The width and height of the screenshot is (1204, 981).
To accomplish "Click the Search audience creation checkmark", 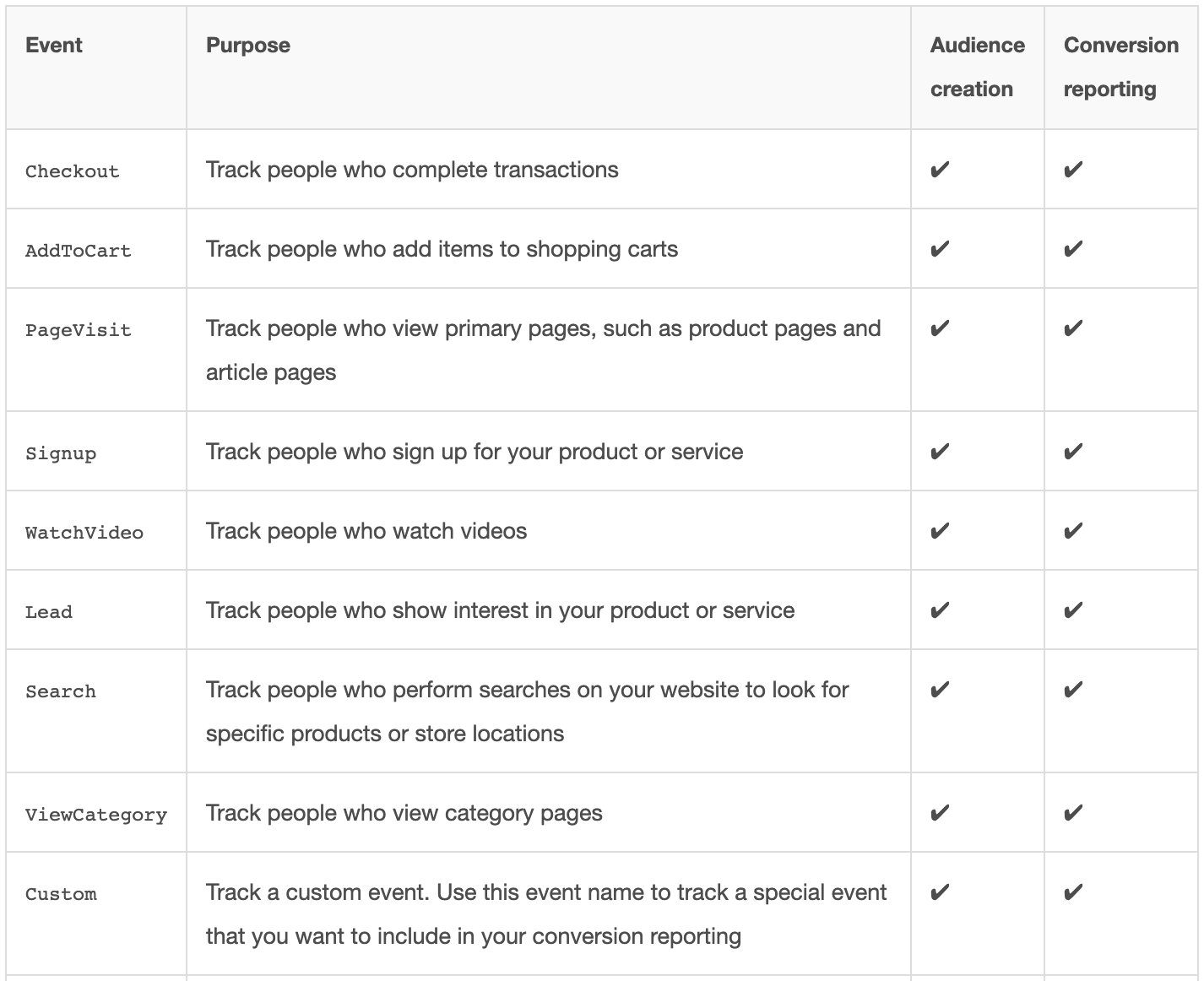I will click(x=939, y=691).
